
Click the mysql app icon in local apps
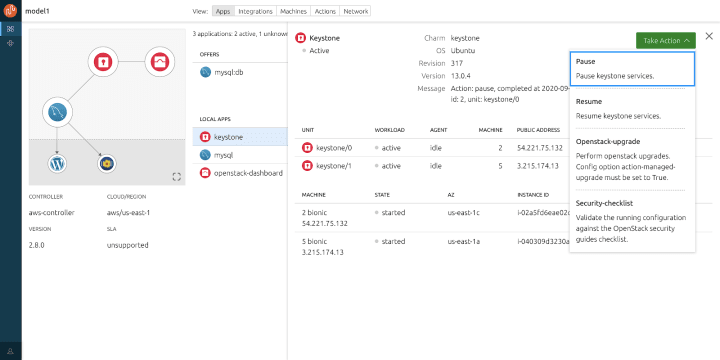205,155
